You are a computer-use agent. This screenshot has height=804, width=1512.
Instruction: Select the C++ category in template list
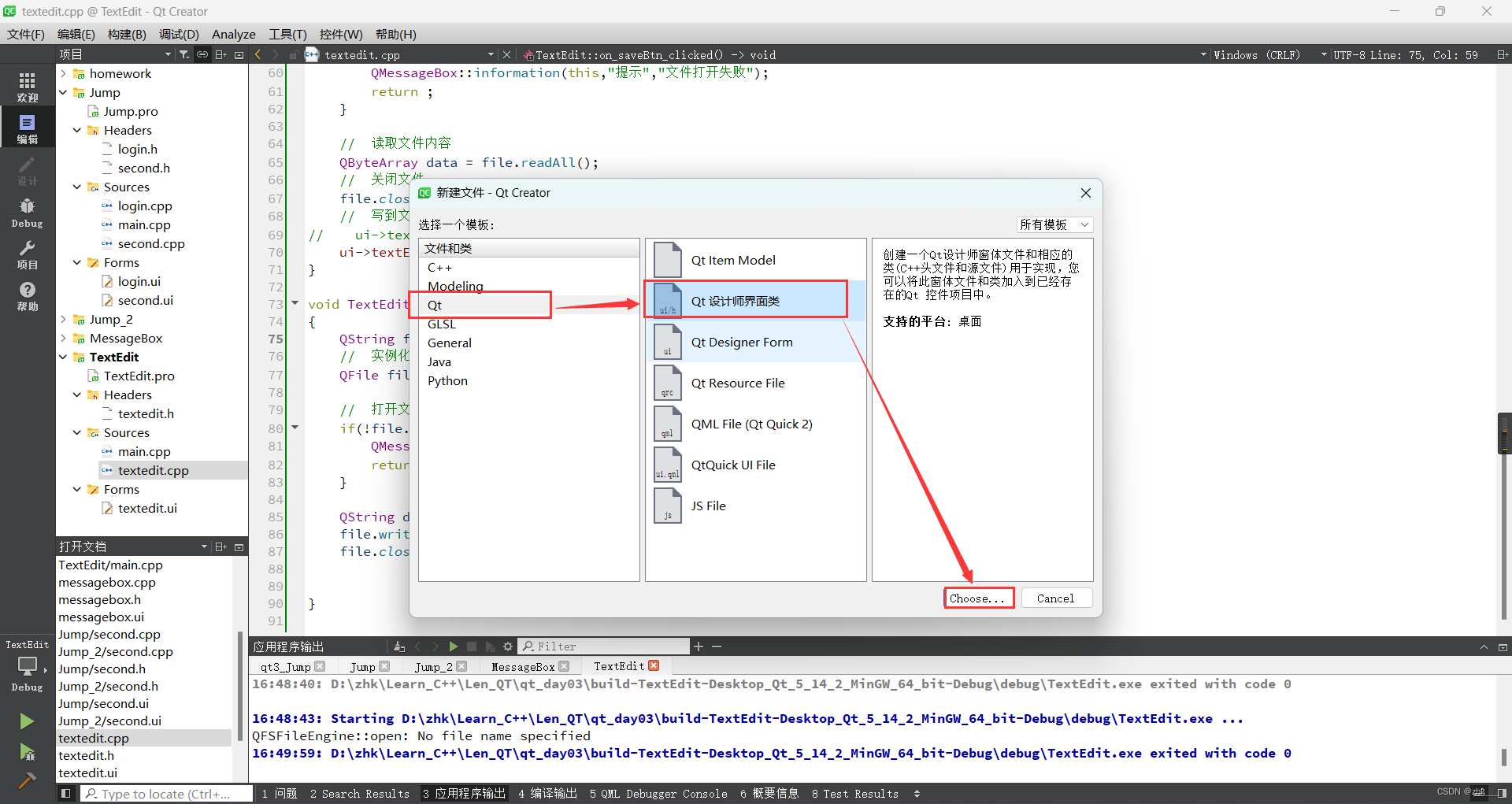tap(528, 268)
